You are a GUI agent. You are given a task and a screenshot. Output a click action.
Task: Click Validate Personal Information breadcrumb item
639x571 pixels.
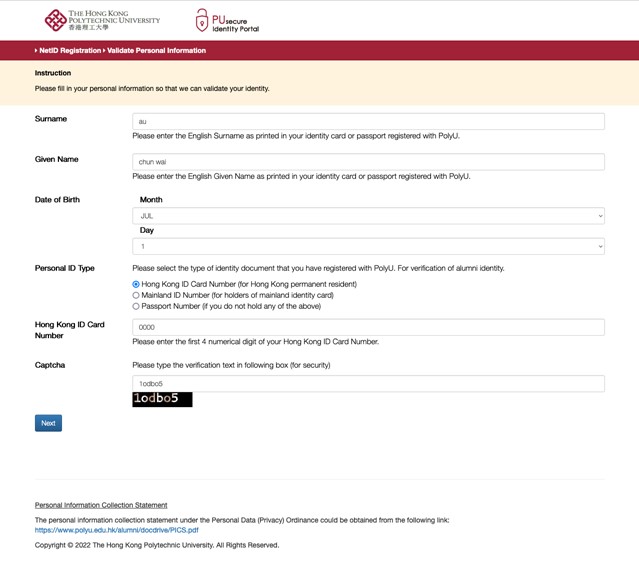tap(156, 50)
